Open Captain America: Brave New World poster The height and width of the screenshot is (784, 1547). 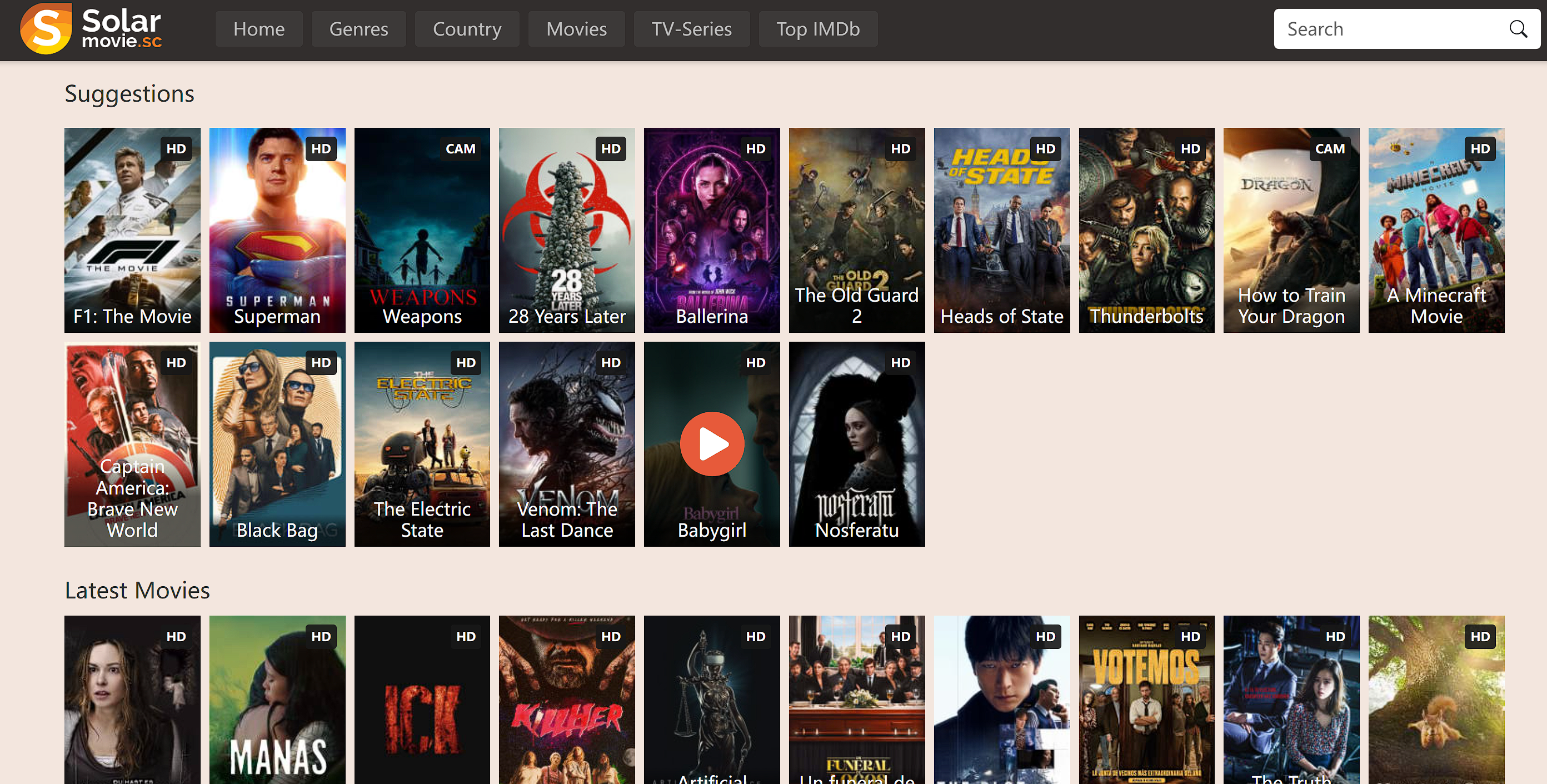(x=132, y=444)
